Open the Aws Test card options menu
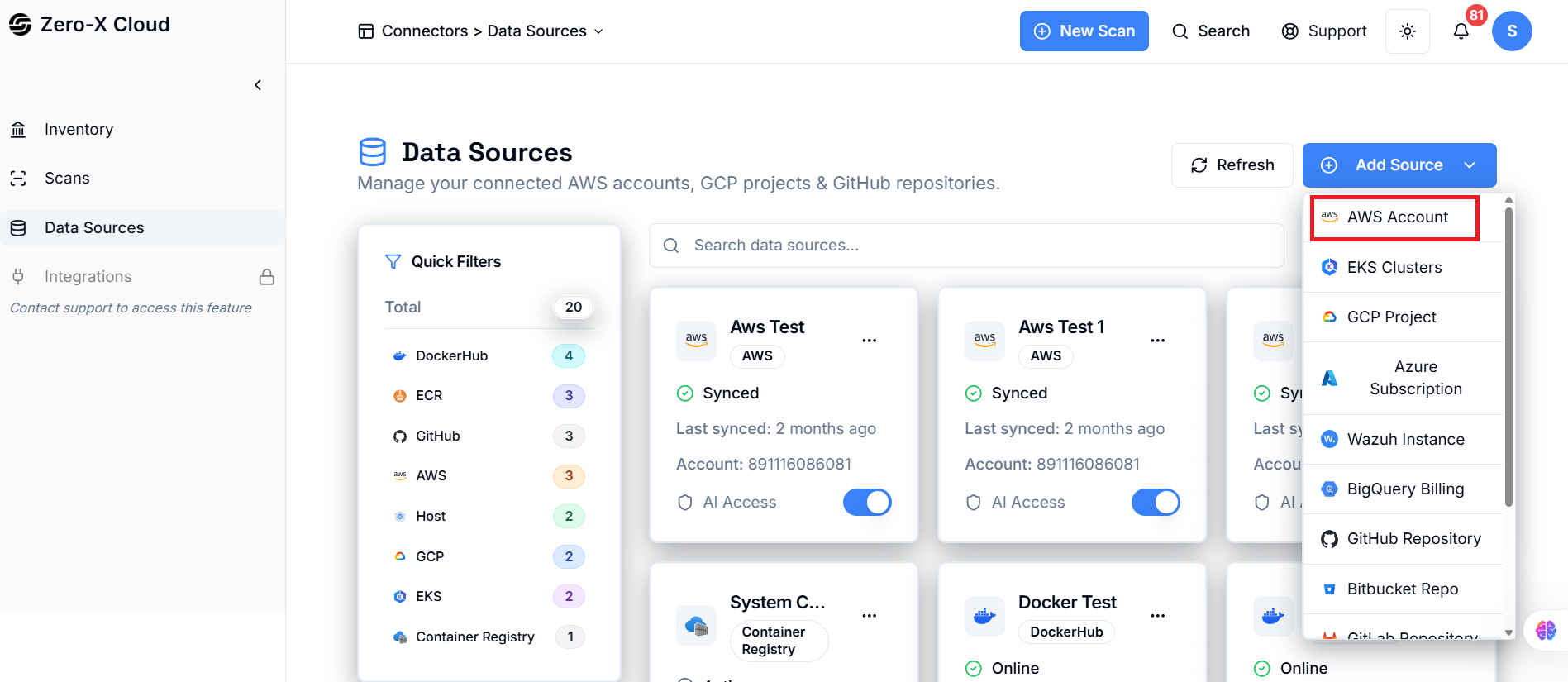The image size is (1568, 682). tap(870, 341)
